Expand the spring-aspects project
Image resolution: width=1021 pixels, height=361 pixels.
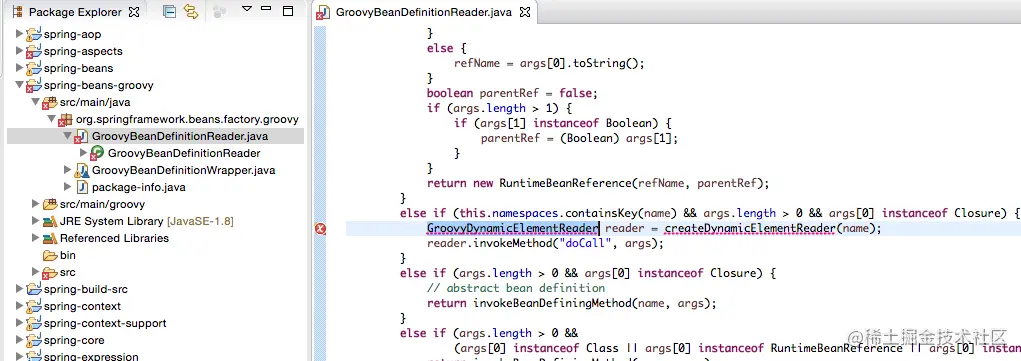tap(20, 51)
